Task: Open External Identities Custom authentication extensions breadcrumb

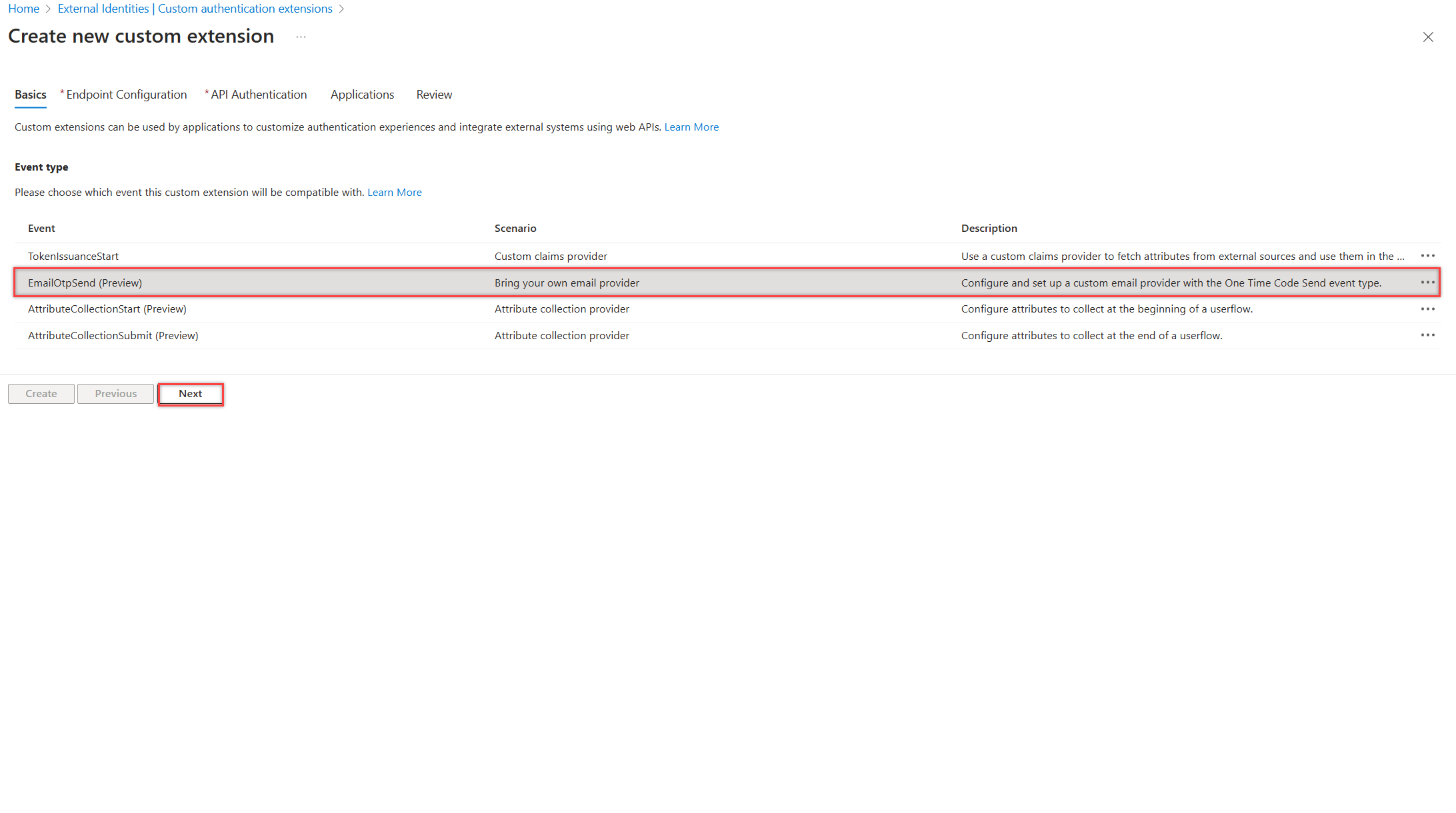Action: [x=195, y=9]
